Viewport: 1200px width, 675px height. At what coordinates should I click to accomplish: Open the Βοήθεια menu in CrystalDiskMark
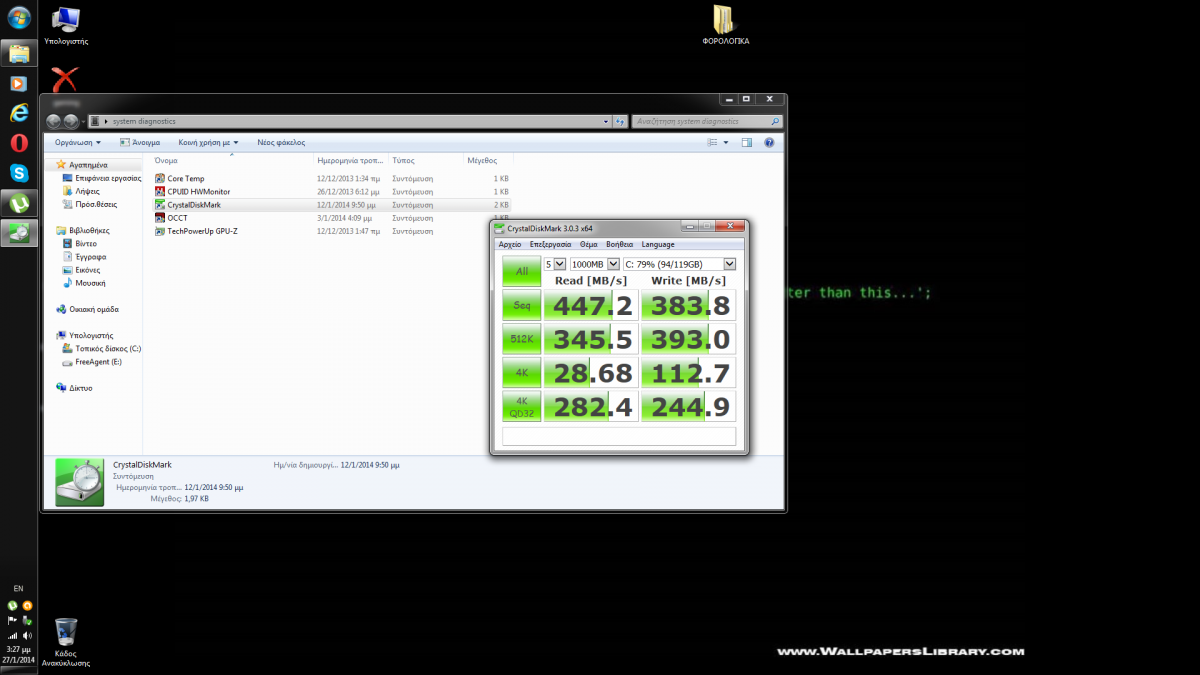click(x=619, y=244)
